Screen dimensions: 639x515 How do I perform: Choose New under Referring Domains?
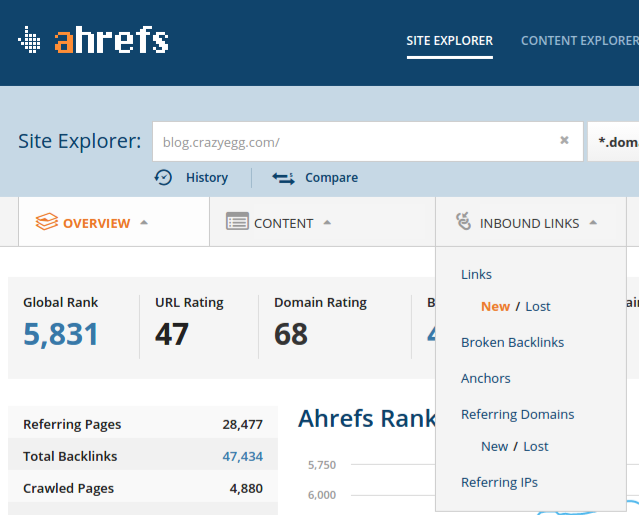coord(494,447)
